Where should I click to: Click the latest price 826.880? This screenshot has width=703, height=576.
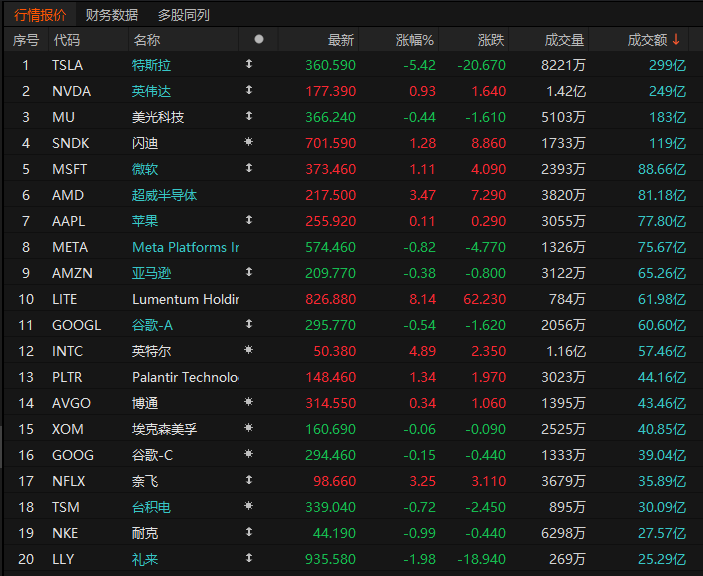click(x=330, y=299)
